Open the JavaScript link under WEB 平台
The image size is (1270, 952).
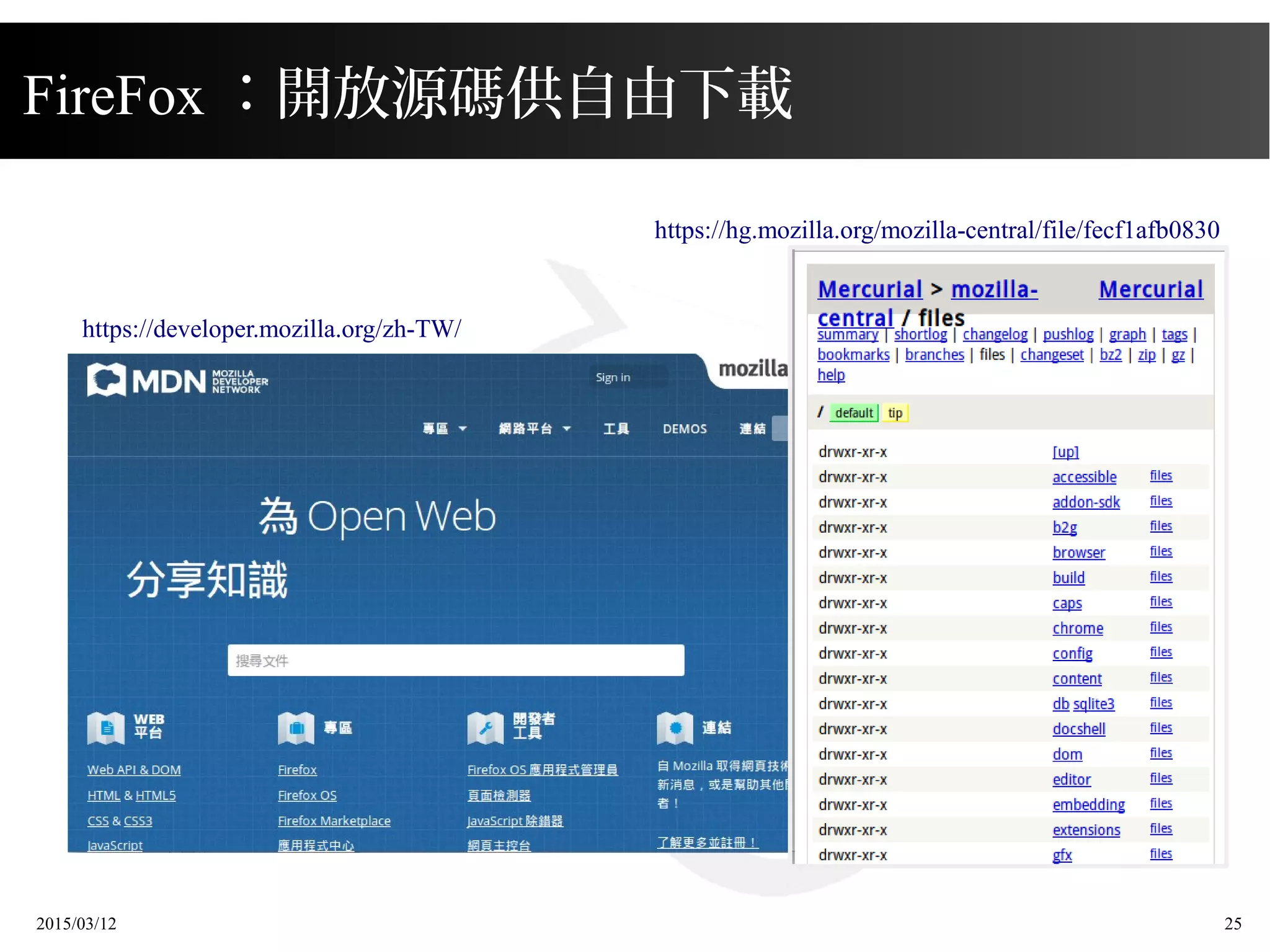pos(115,845)
